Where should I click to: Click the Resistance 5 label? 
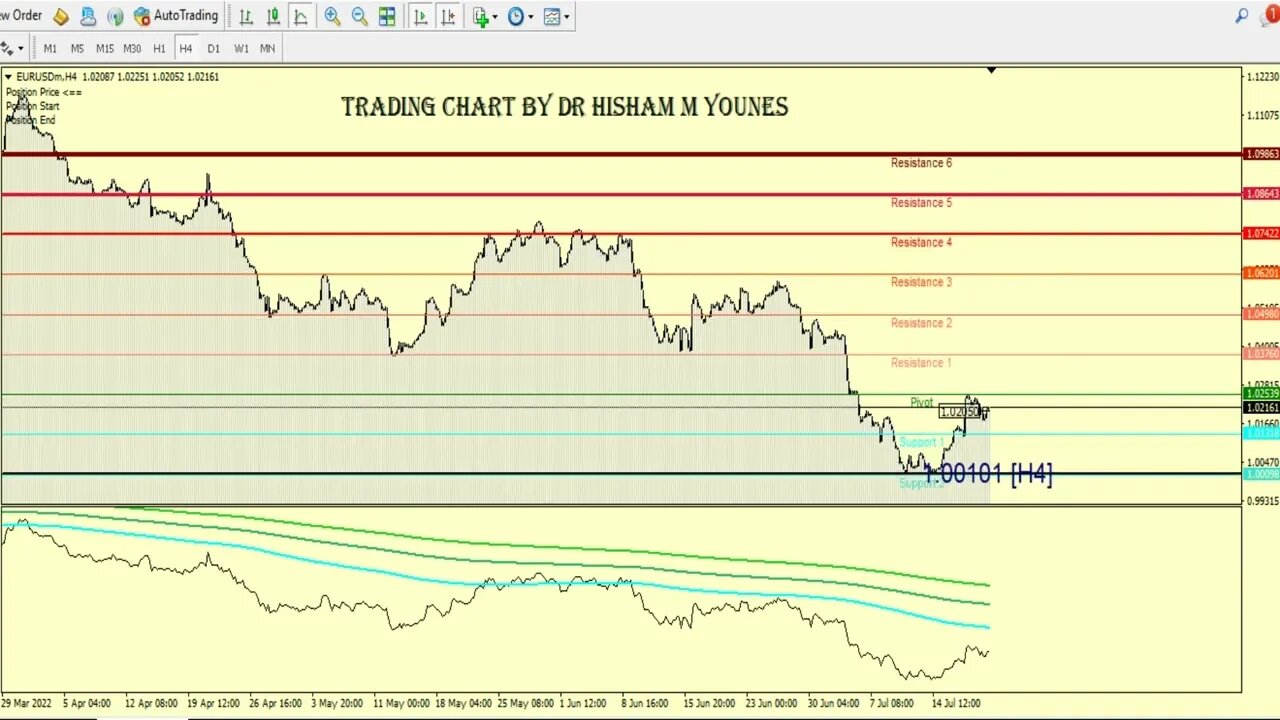point(921,203)
